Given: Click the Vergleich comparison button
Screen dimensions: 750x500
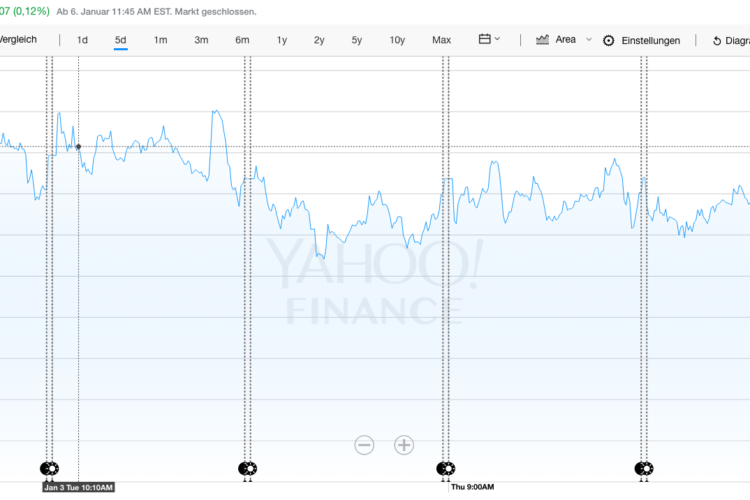Looking at the screenshot, I should point(18,40).
